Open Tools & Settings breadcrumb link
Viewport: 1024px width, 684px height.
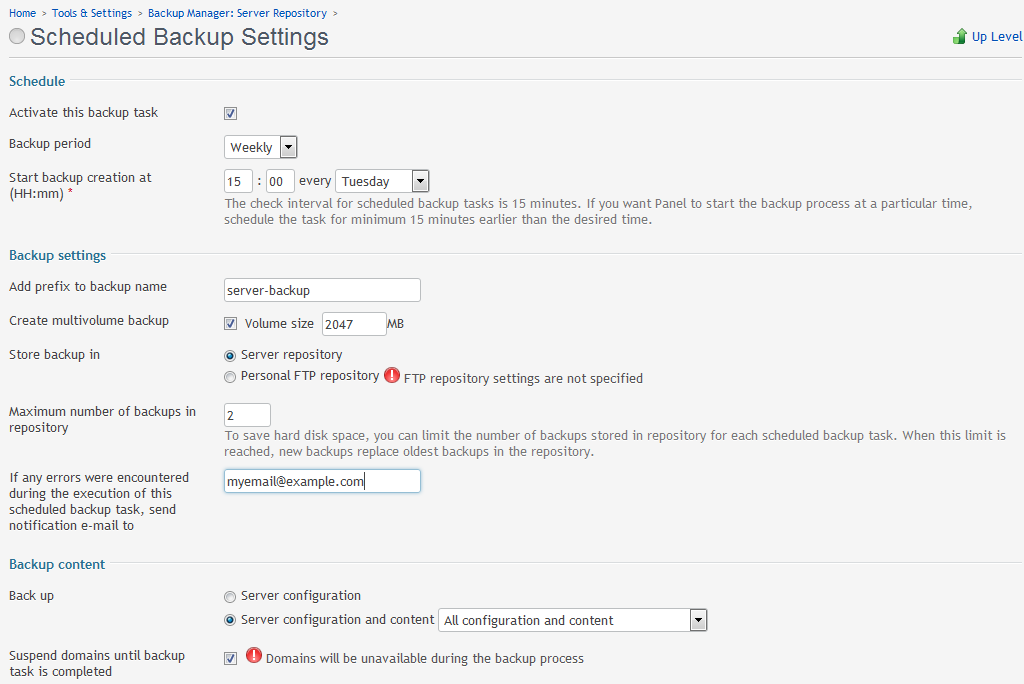click(92, 13)
